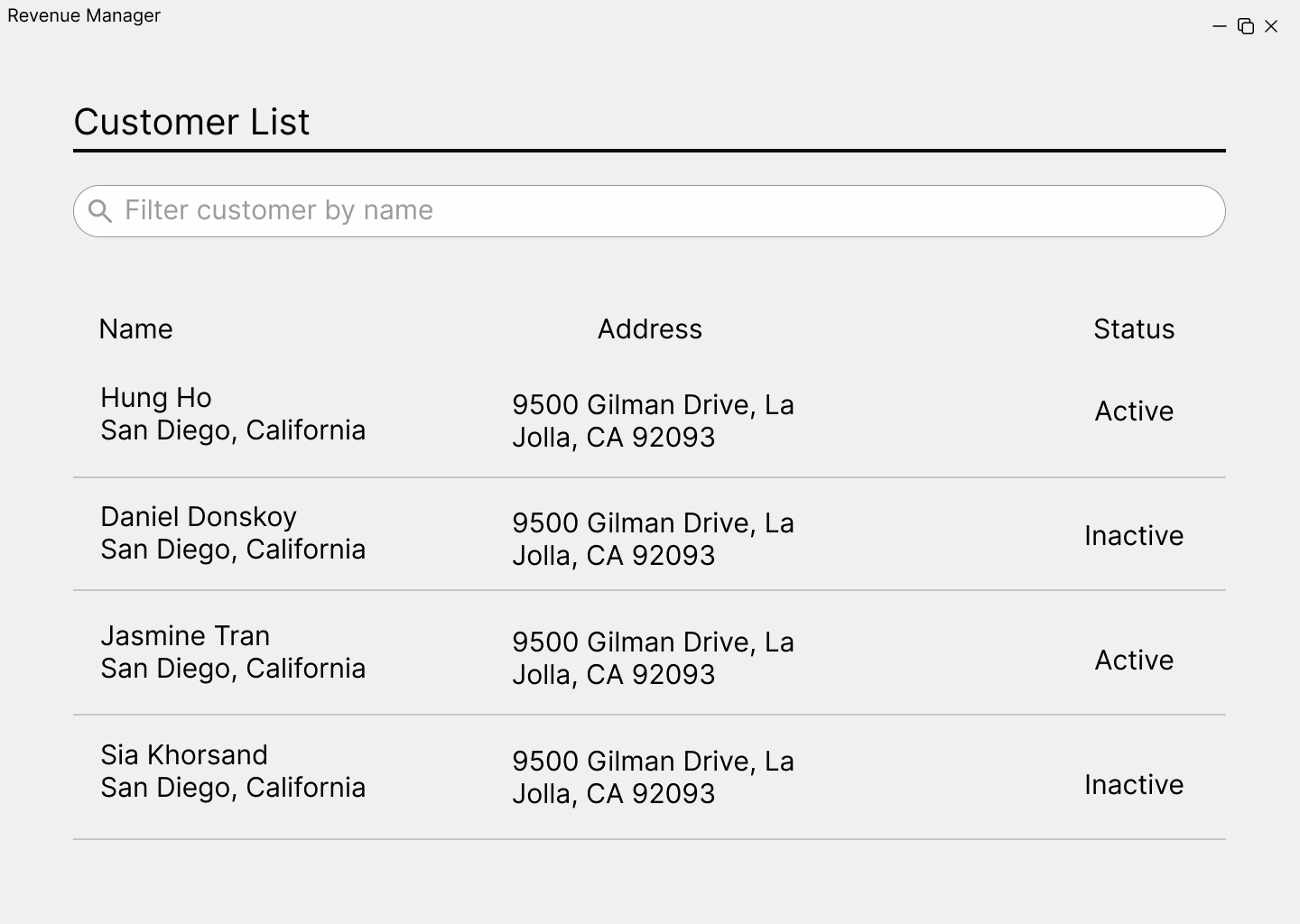The height and width of the screenshot is (924, 1300).
Task: Click Daniel Donskoy's Inactive status
Action: pyautogui.click(x=1134, y=536)
